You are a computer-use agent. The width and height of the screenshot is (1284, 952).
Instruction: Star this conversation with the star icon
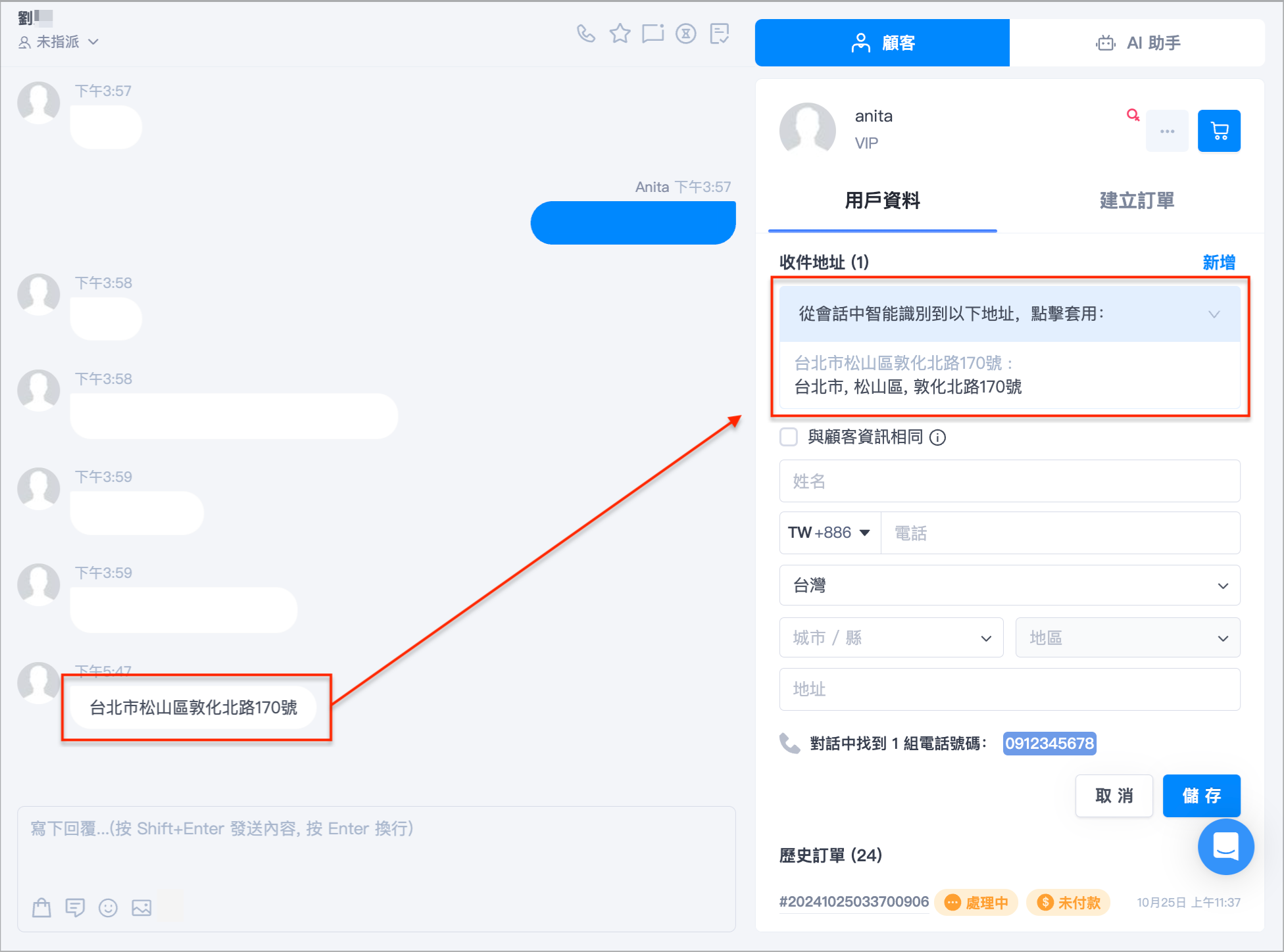pyautogui.click(x=620, y=34)
